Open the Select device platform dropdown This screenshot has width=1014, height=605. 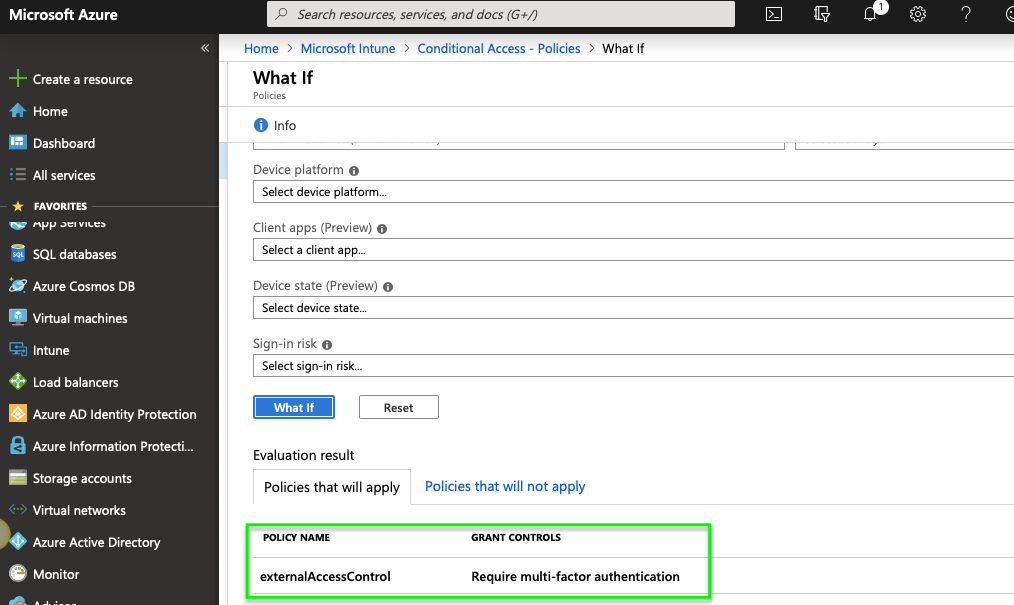click(x=633, y=192)
